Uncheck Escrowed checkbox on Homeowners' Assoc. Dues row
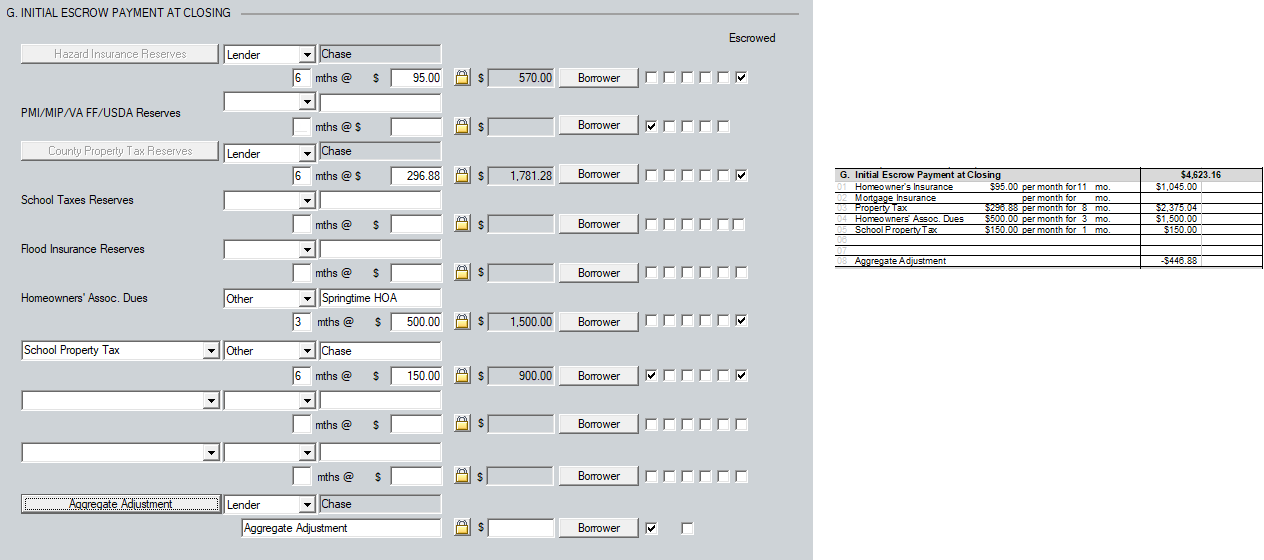 click(x=741, y=322)
